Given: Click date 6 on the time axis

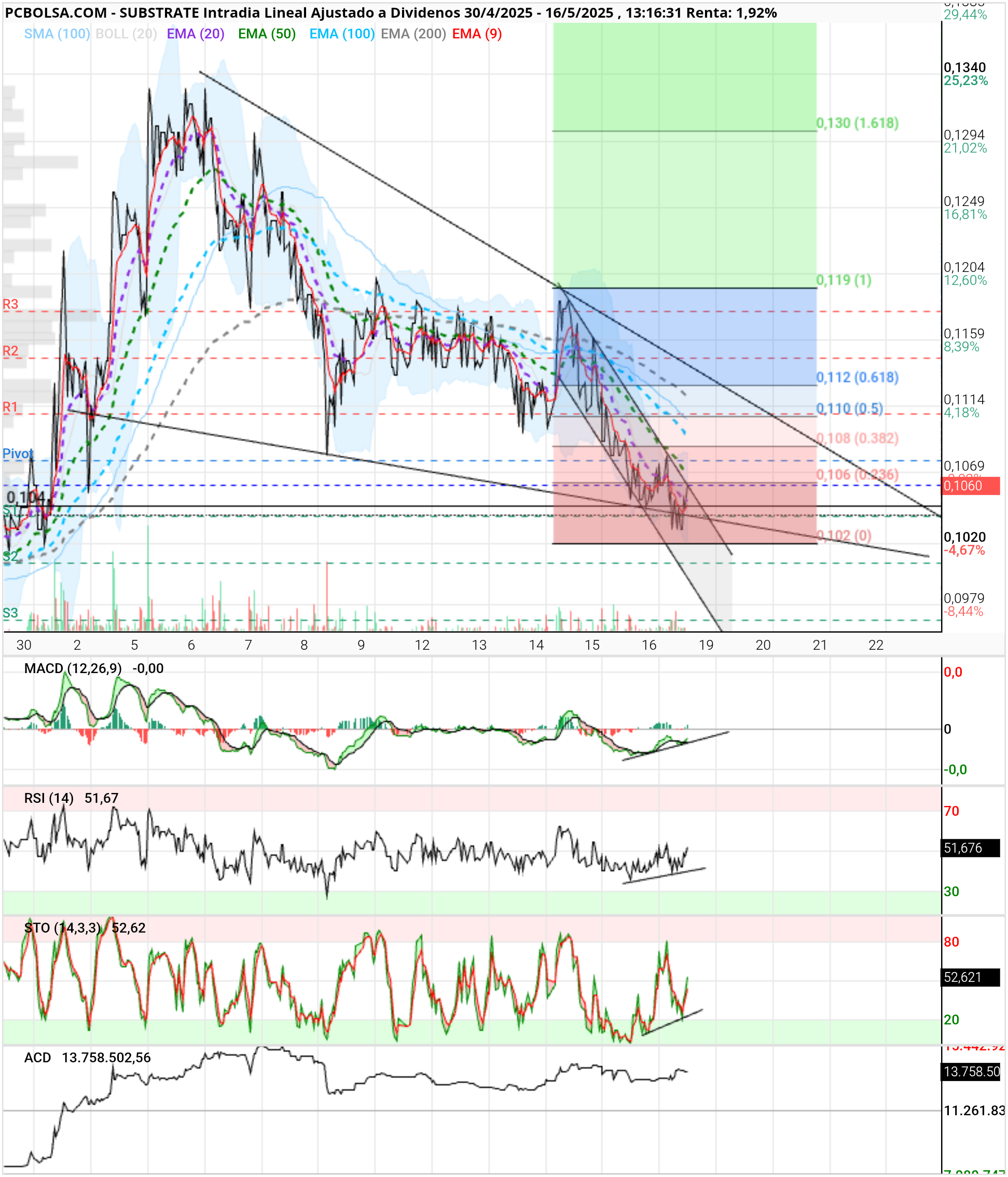Looking at the screenshot, I should pos(191,645).
